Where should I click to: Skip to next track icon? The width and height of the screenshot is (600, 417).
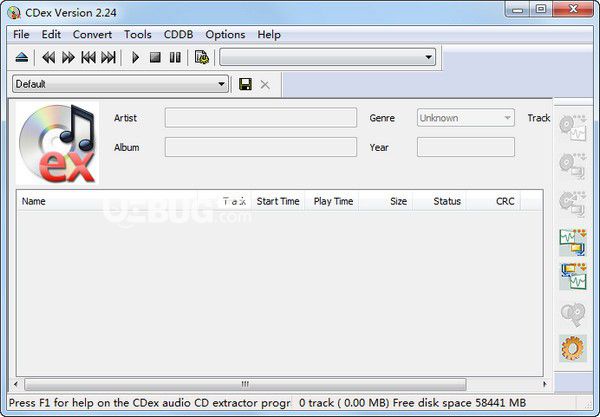pos(108,58)
